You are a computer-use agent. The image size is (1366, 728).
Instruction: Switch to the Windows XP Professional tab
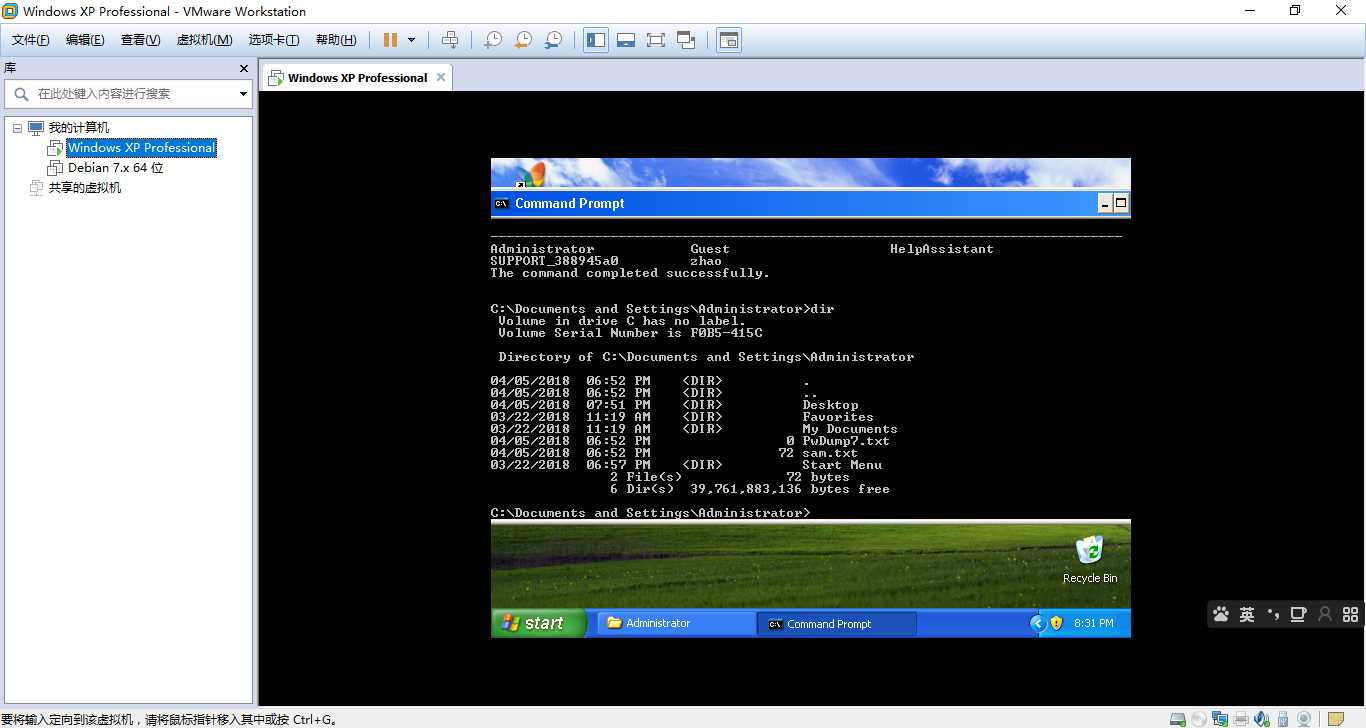pyautogui.click(x=357, y=78)
